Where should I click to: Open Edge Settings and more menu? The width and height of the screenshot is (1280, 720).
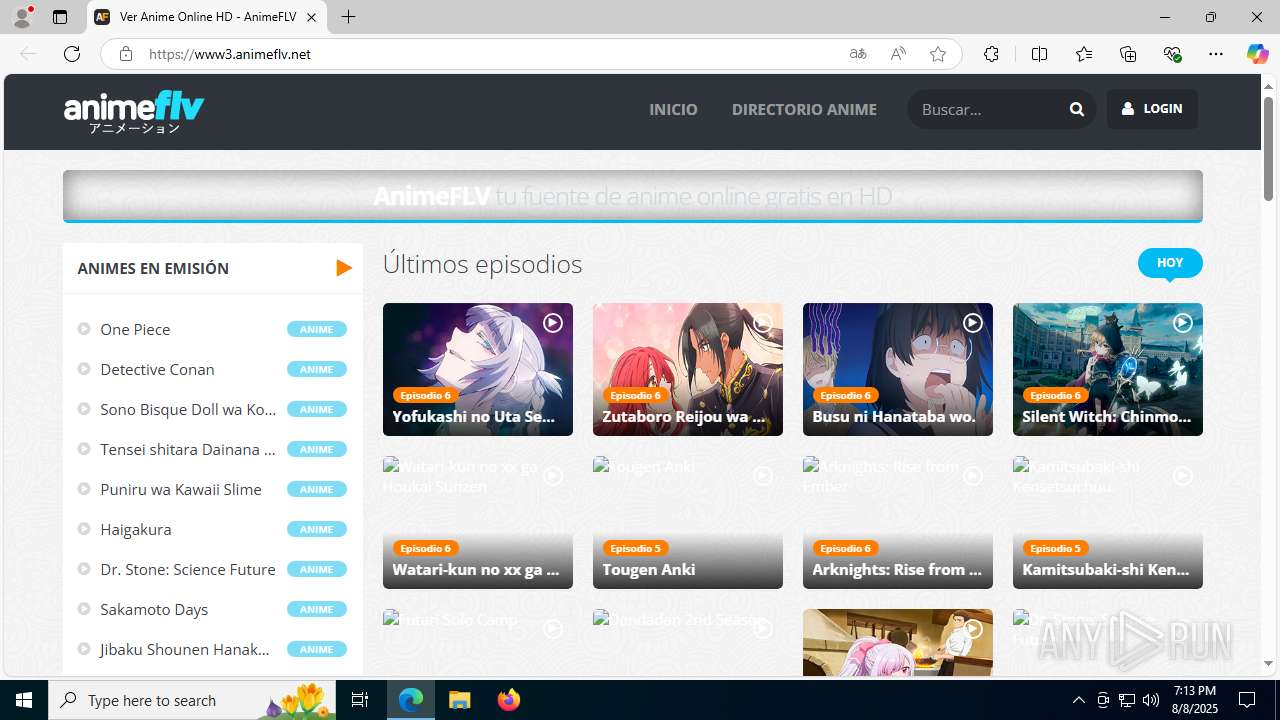(1216, 54)
